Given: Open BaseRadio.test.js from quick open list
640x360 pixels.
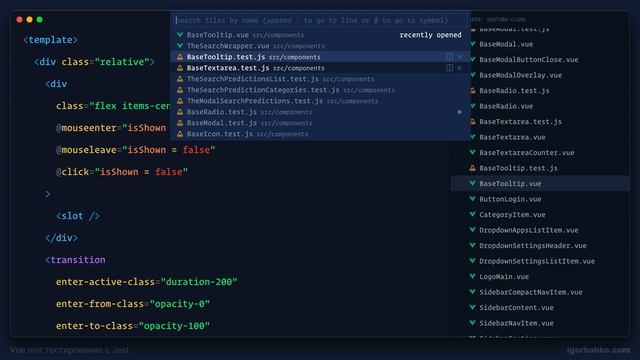Looking at the screenshot, I should 320,112.
